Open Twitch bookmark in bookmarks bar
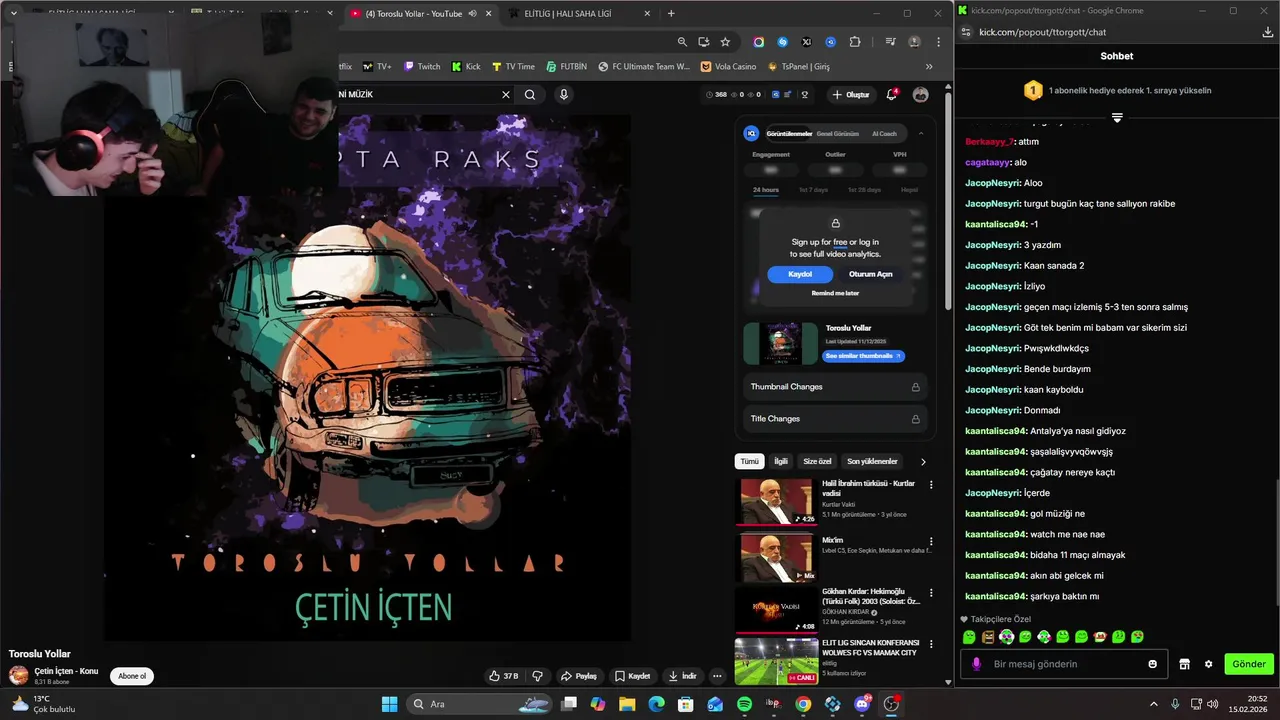Viewport: 1280px width, 720px height. point(422,67)
